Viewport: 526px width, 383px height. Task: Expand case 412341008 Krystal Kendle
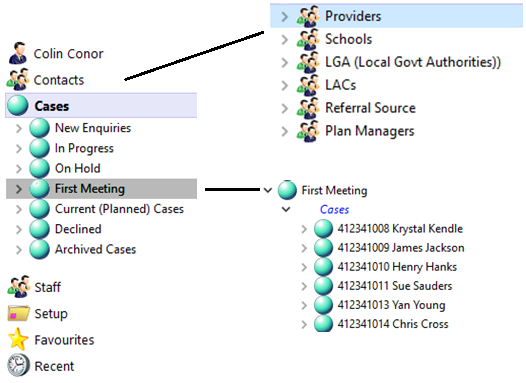tap(304, 229)
